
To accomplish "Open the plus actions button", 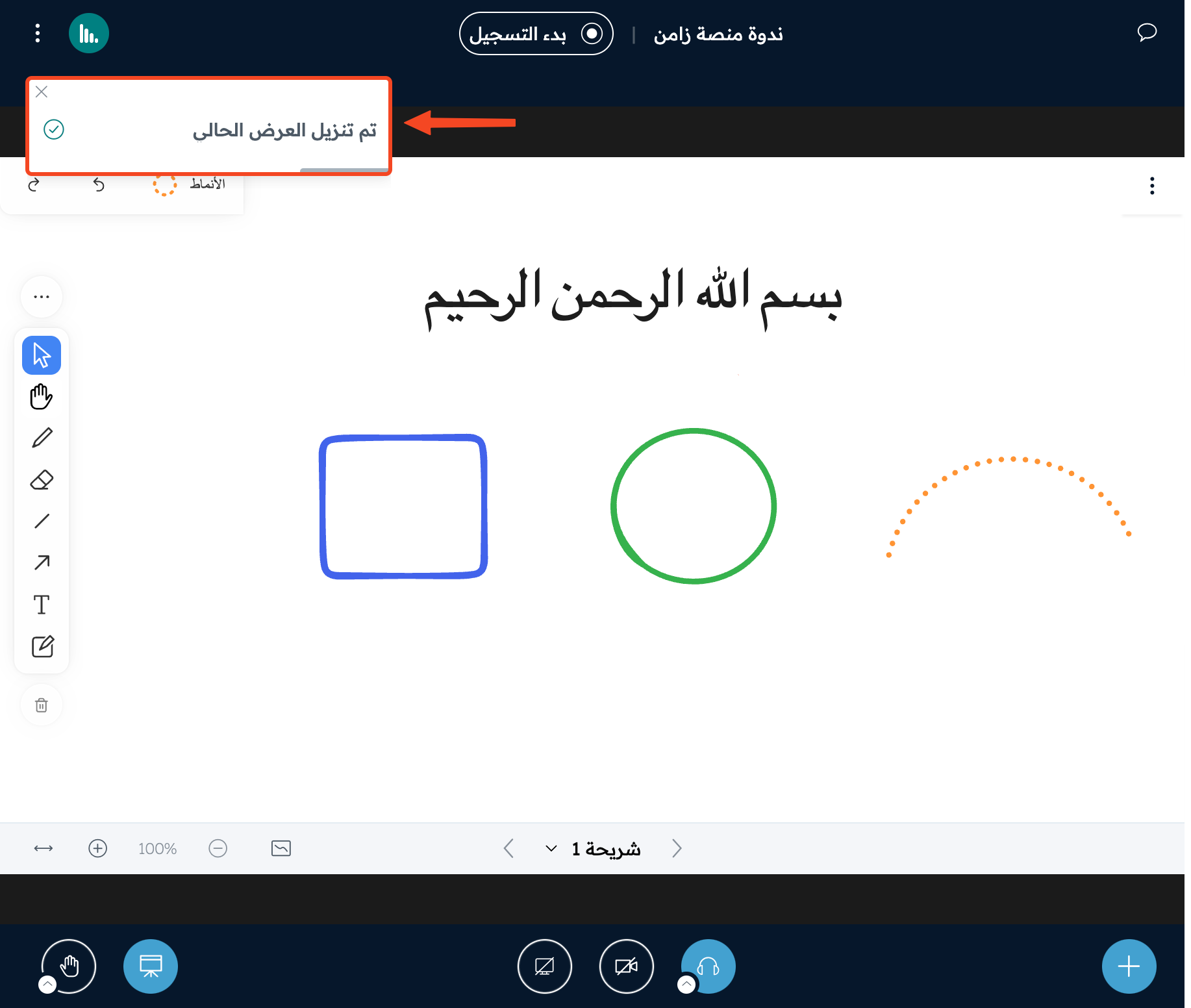I will coord(1129,966).
